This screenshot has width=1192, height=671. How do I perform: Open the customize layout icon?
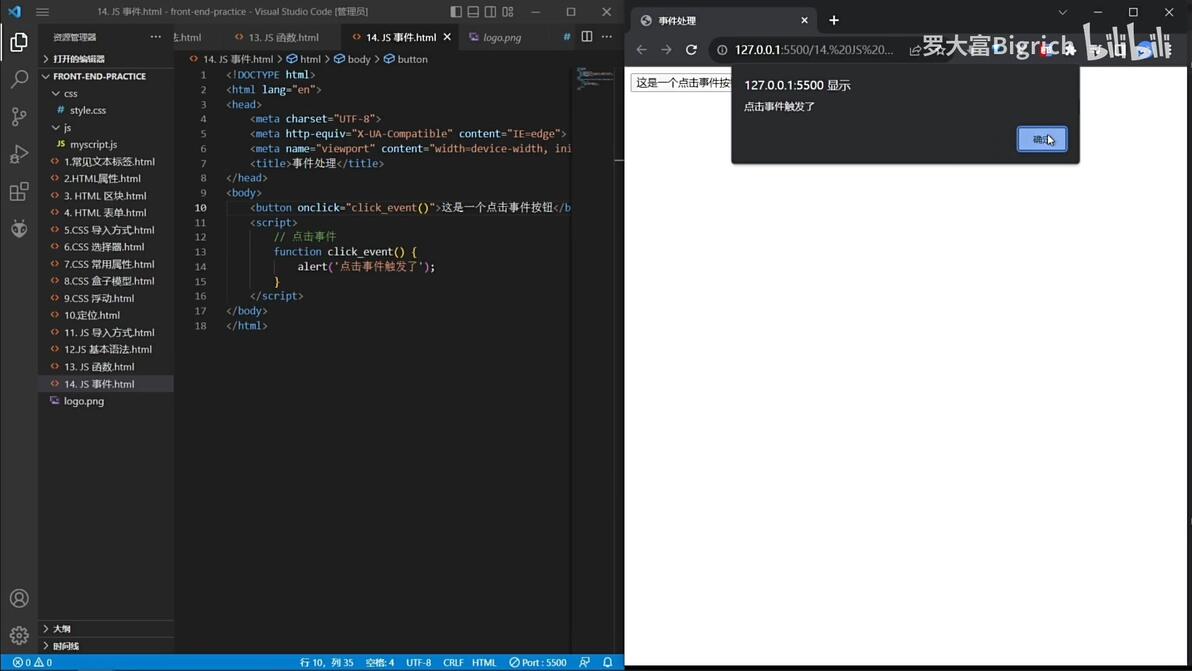pos(508,11)
